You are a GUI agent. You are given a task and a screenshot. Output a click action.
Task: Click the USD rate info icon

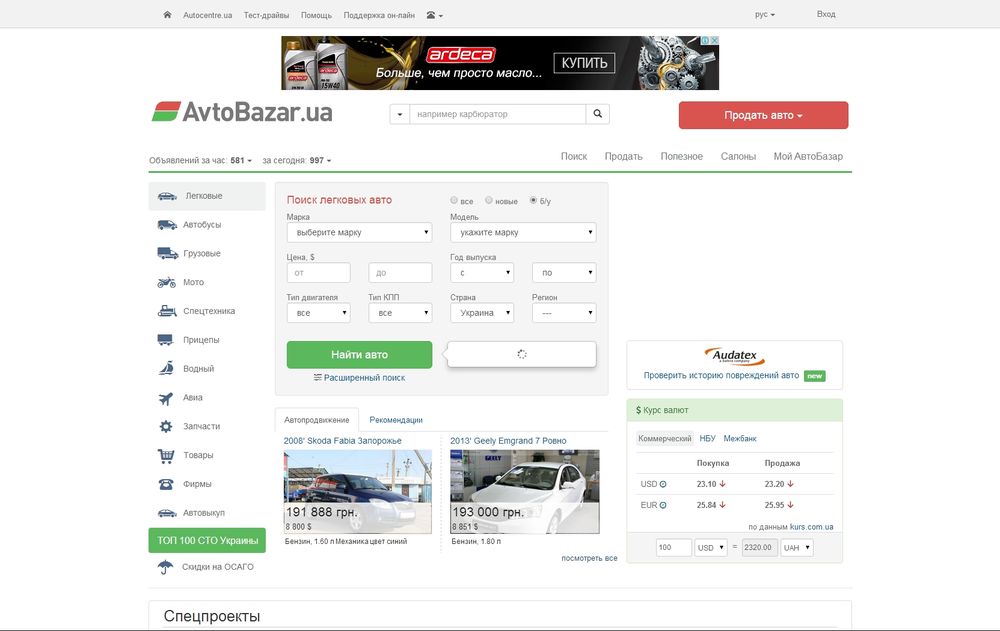coord(663,484)
